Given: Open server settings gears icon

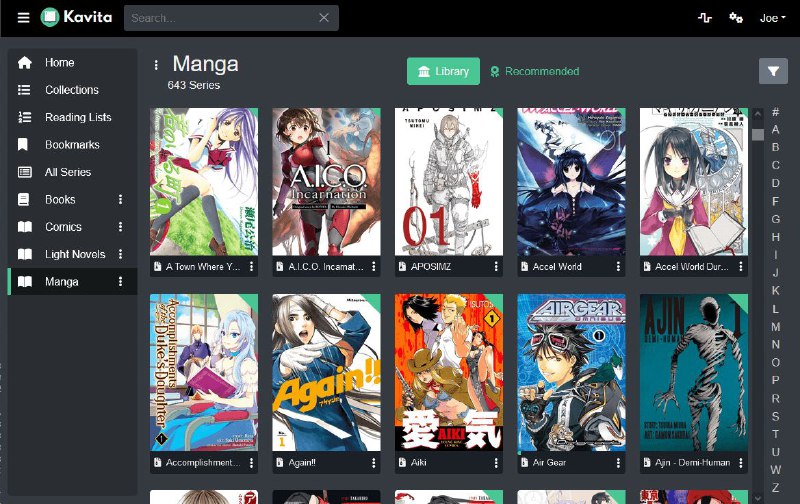Looking at the screenshot, I should 736,18.
